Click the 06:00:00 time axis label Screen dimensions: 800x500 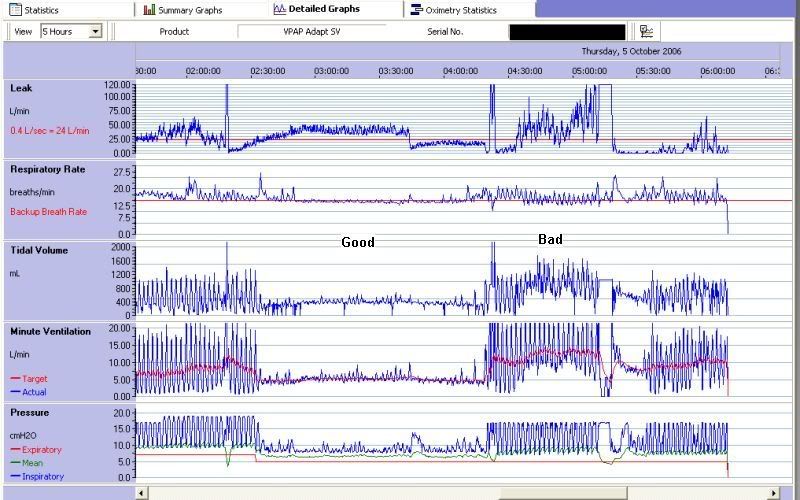tap(717, 71)
